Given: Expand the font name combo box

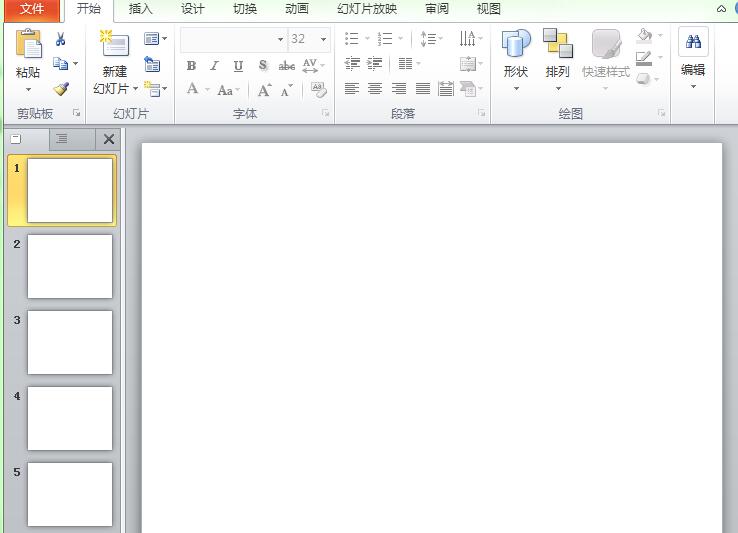Looking at the screenshot, I should click(280, 39).
